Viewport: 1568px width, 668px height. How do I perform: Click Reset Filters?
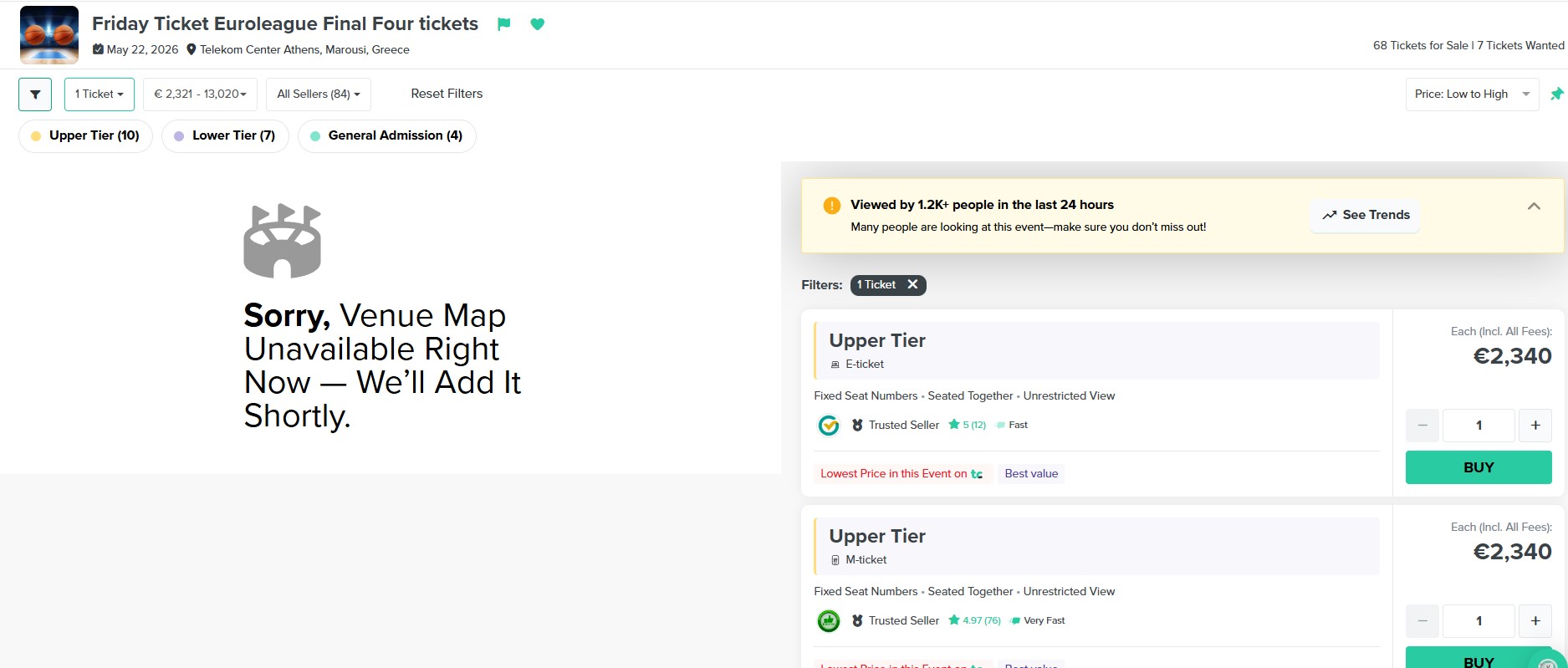447,94
